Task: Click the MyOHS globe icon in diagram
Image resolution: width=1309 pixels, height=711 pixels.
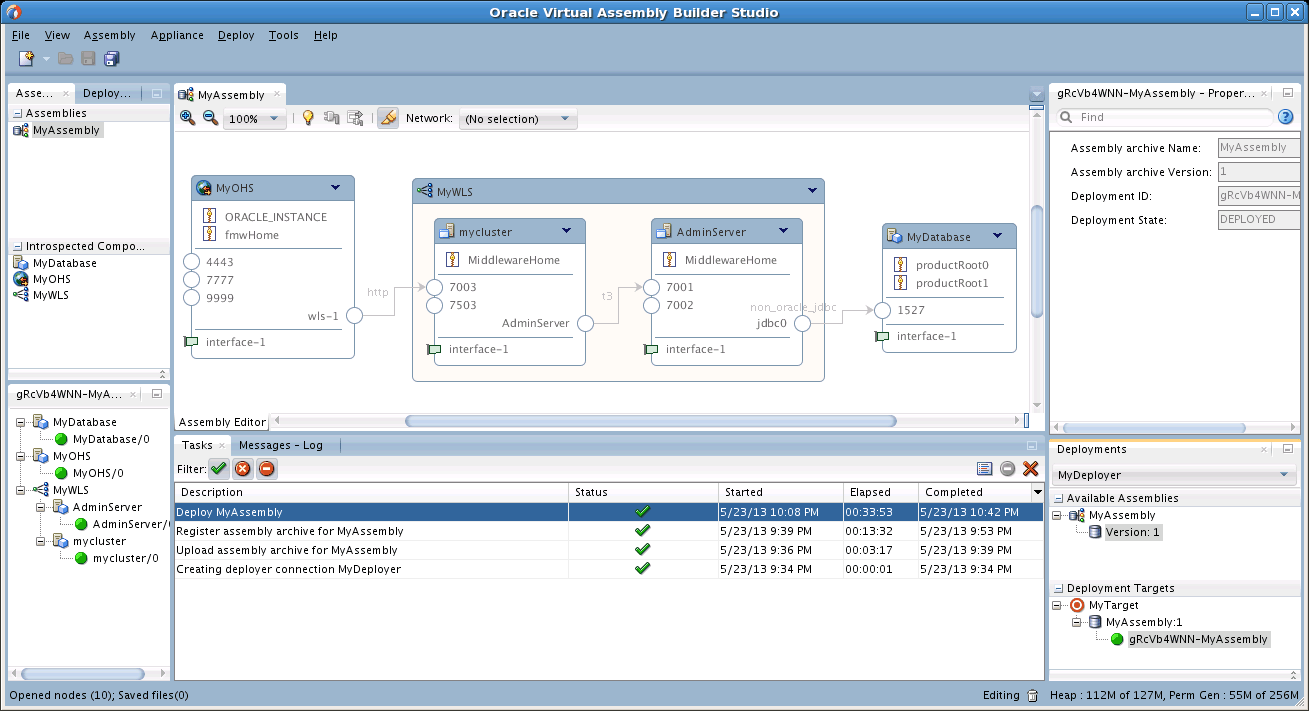Action: click(x=204, y=188)
